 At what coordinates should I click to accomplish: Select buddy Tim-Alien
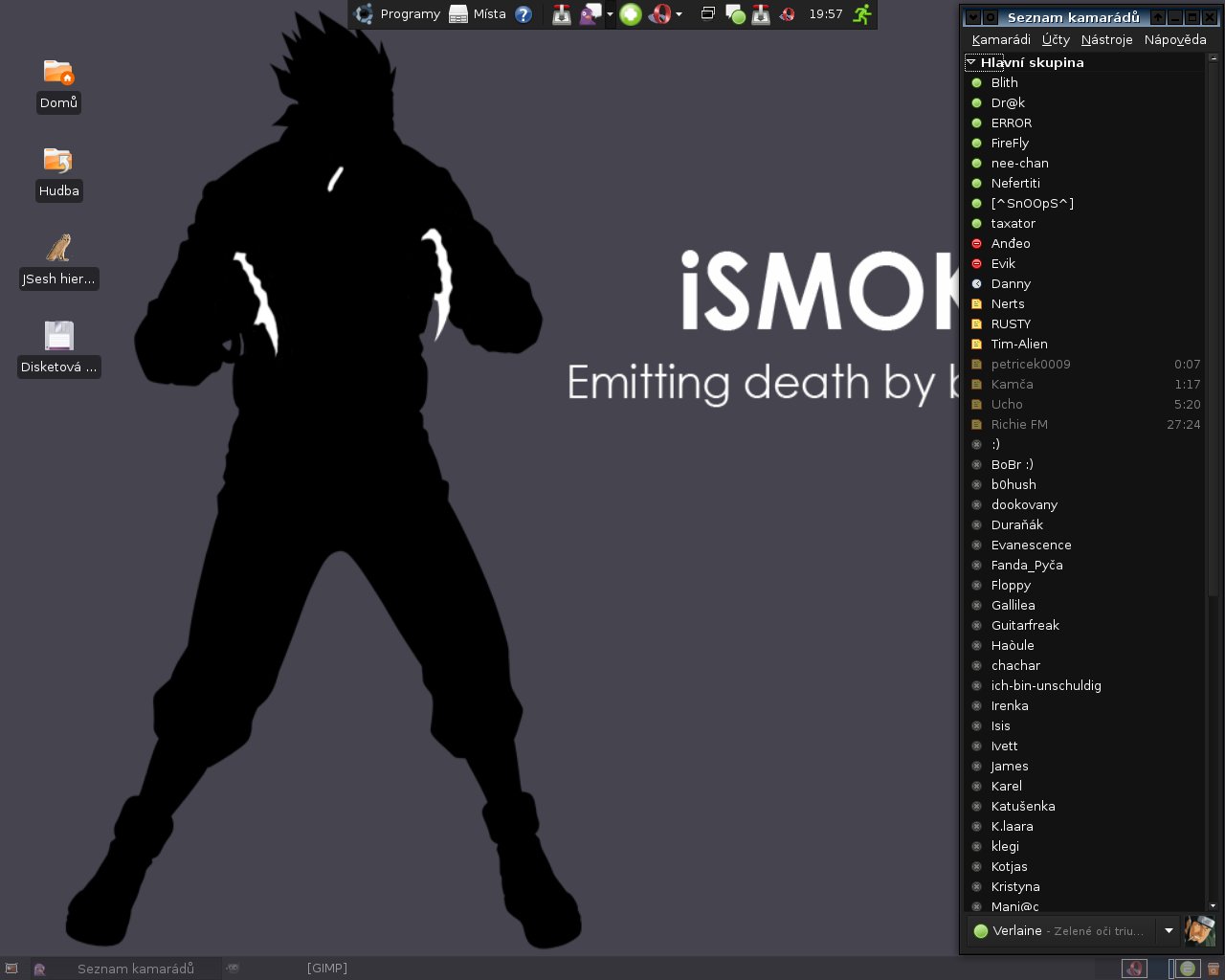click(1085, 344)
